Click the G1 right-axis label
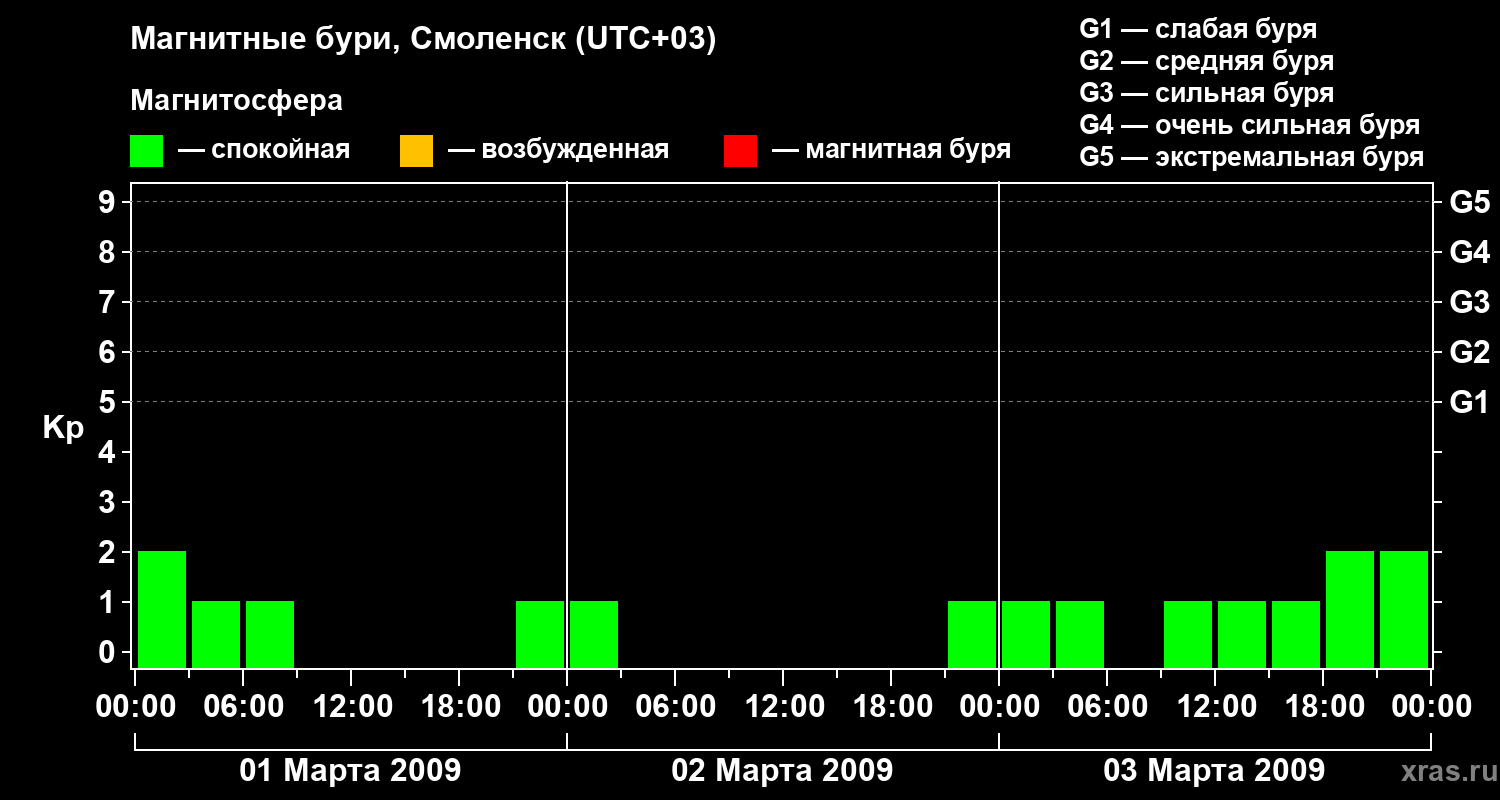 [1470, 403]
